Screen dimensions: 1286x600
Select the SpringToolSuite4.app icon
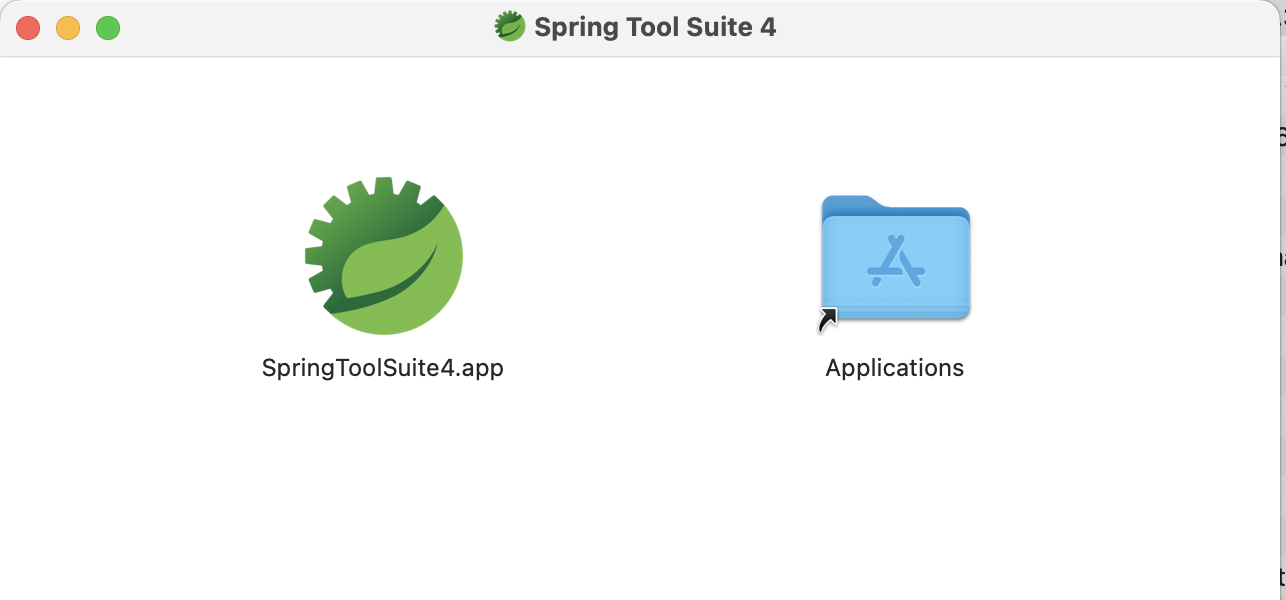(x=384, y=256)
